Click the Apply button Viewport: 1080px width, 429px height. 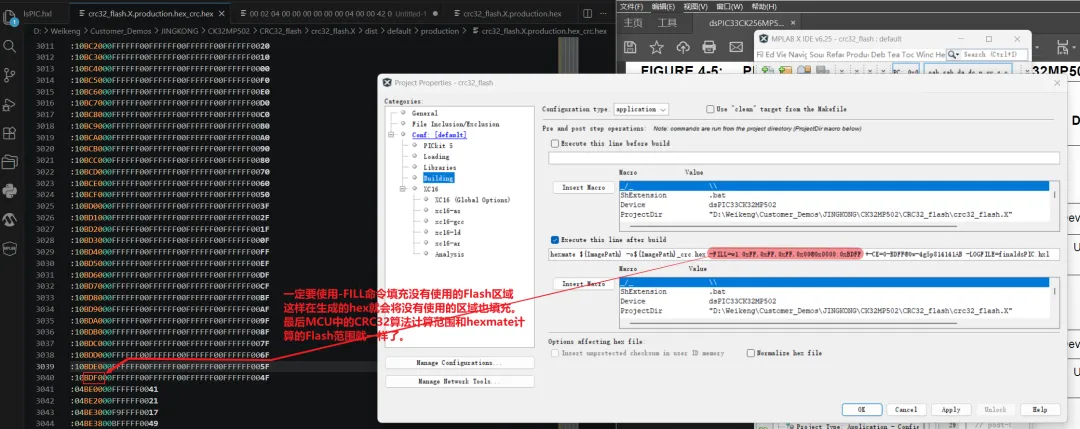pyautogui.click(x=951, y=409)
